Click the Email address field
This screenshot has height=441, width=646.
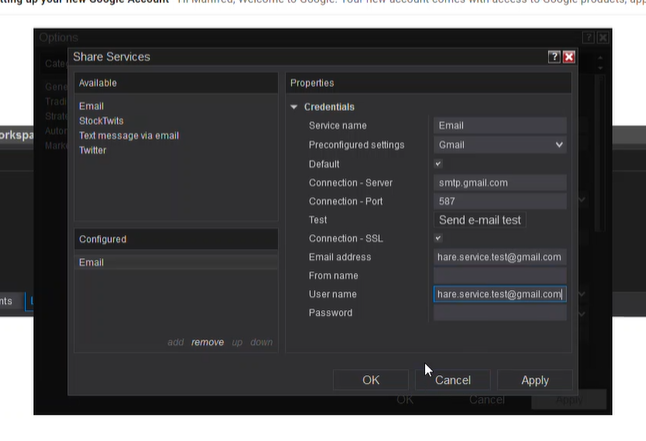pos(500,257)
